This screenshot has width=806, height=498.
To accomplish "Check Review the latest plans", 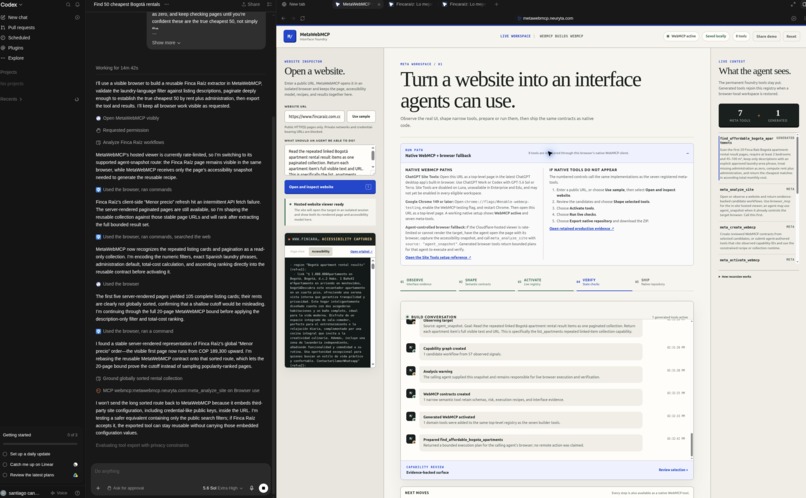I will tap(5, 475).
